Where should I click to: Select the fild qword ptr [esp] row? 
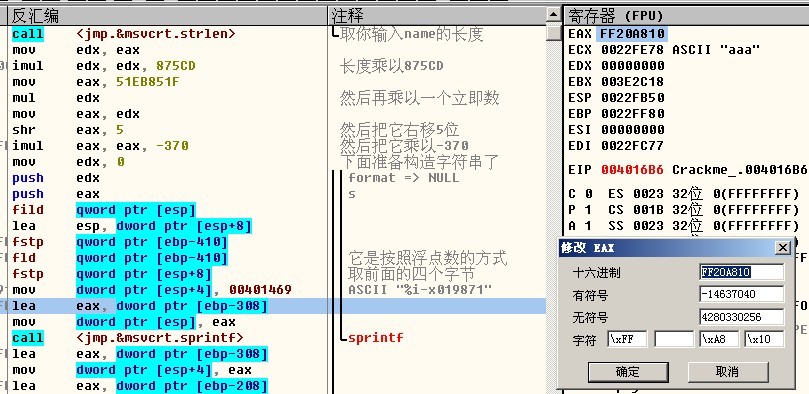click(x=168, y=210)
